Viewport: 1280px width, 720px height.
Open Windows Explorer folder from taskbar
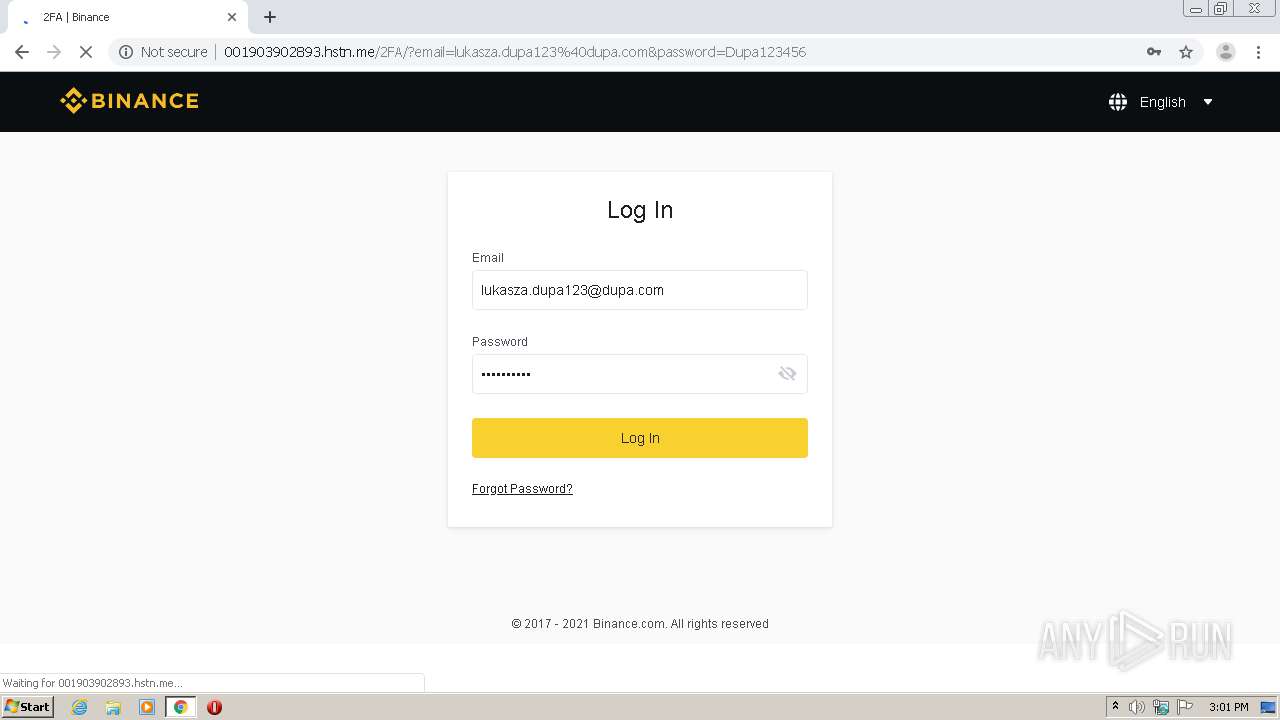113,707
